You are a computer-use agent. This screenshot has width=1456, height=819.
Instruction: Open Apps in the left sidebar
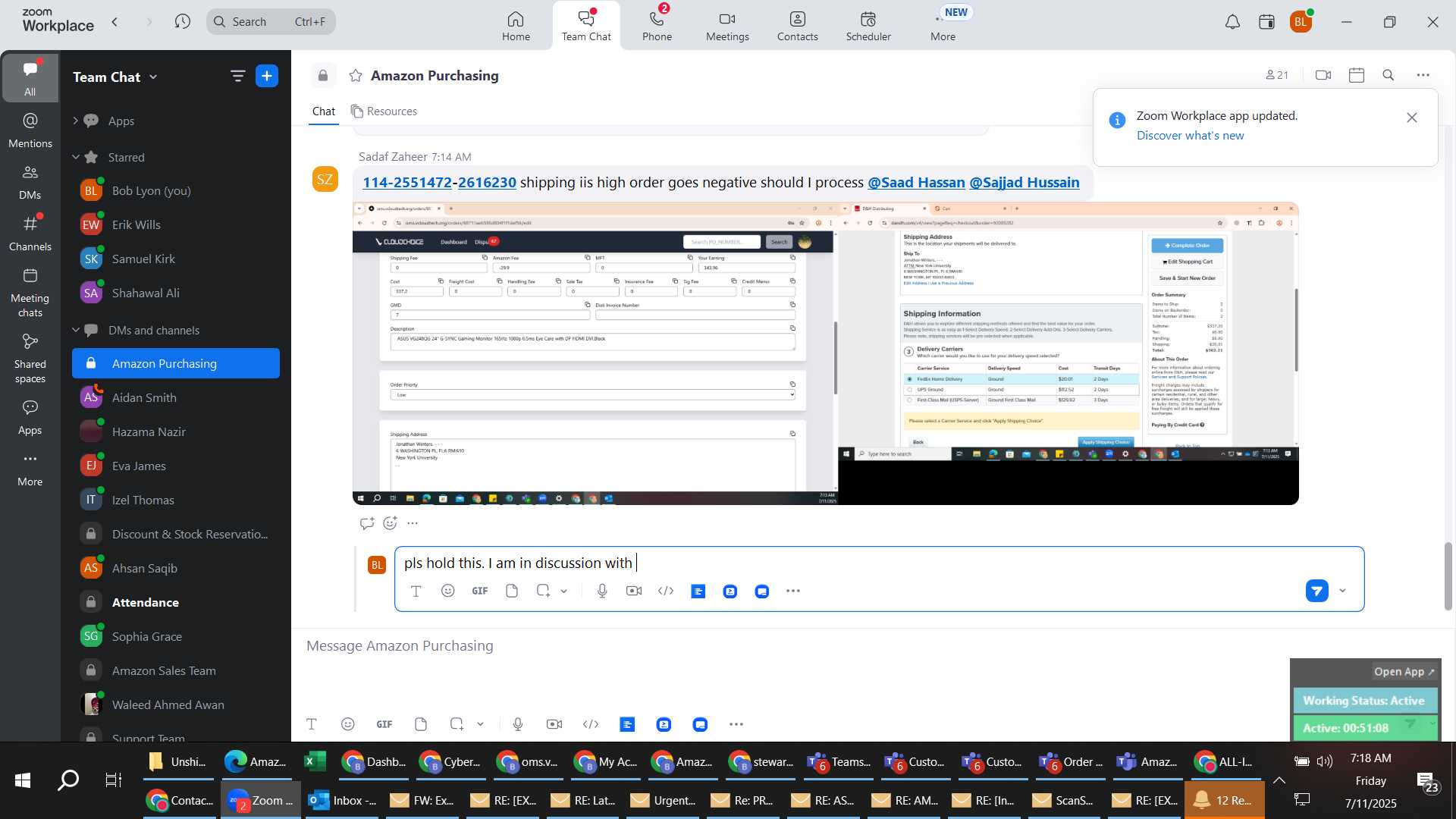point(30,417)
